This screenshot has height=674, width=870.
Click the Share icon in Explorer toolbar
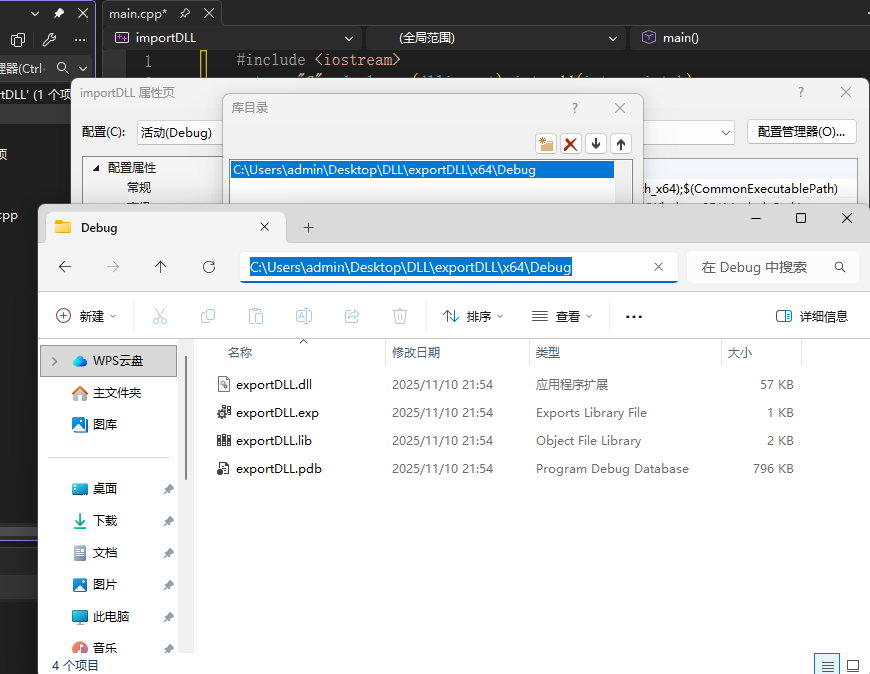(352, 316)
